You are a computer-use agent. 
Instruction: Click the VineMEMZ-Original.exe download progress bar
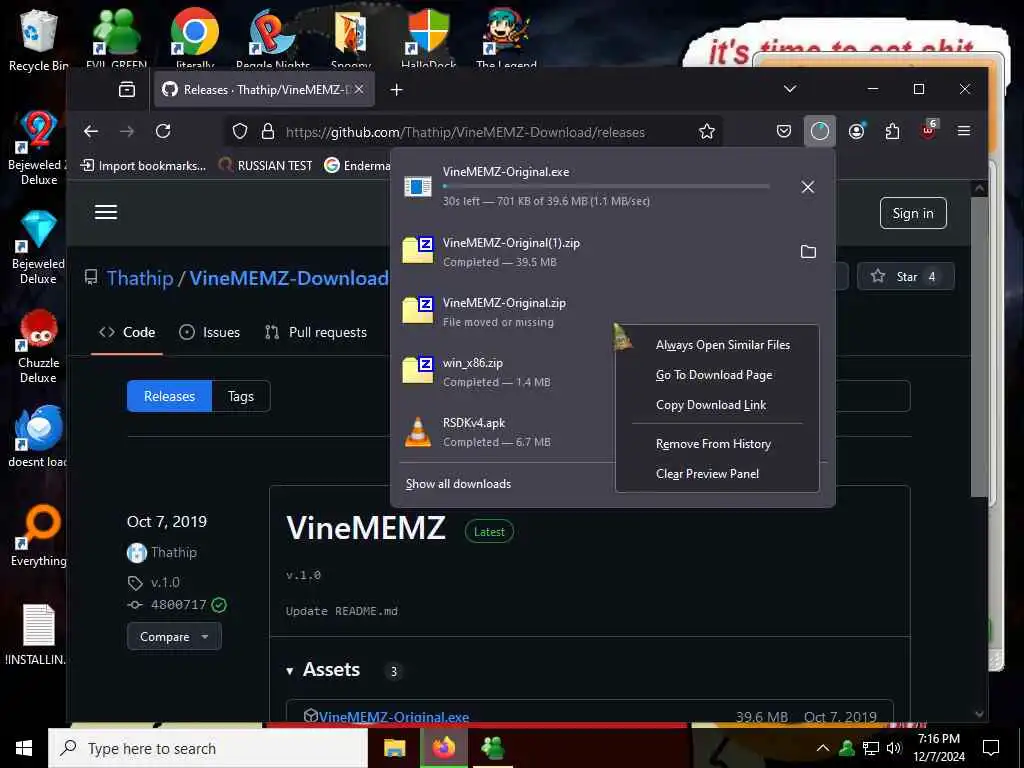tap(606, 187)
